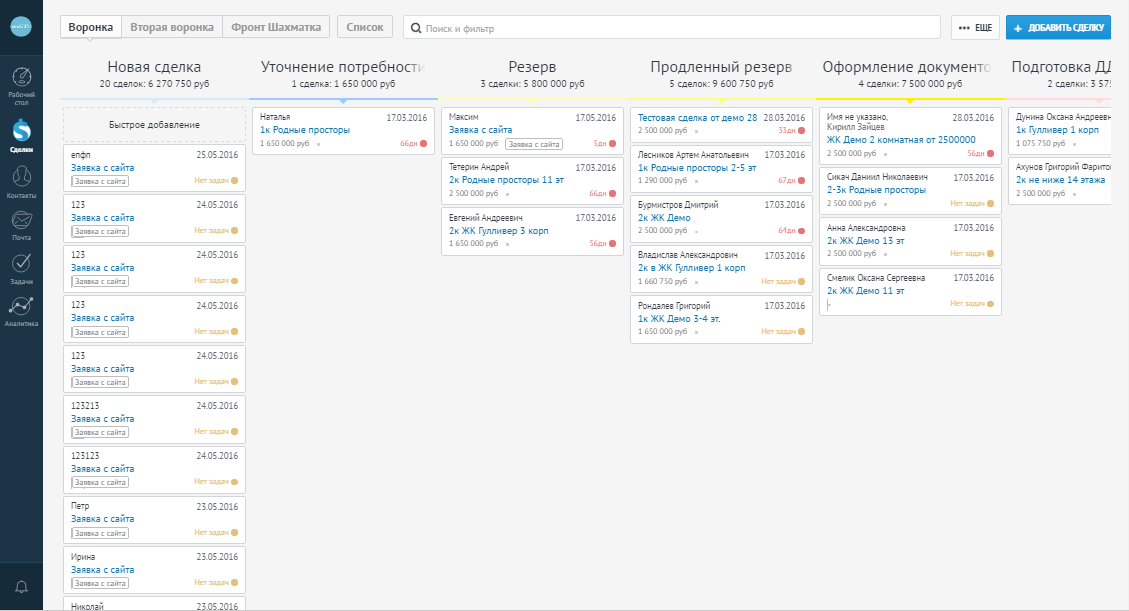Screen dimensions: 1129x611
Task: Click the Продленный резерв column header
Action: click(721, 67)
